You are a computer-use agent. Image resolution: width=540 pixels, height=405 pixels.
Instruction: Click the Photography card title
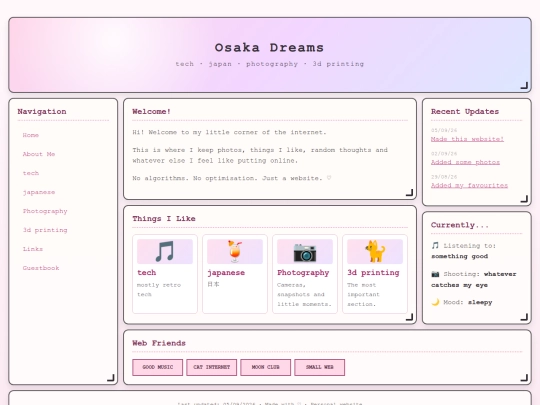(303, 272)
